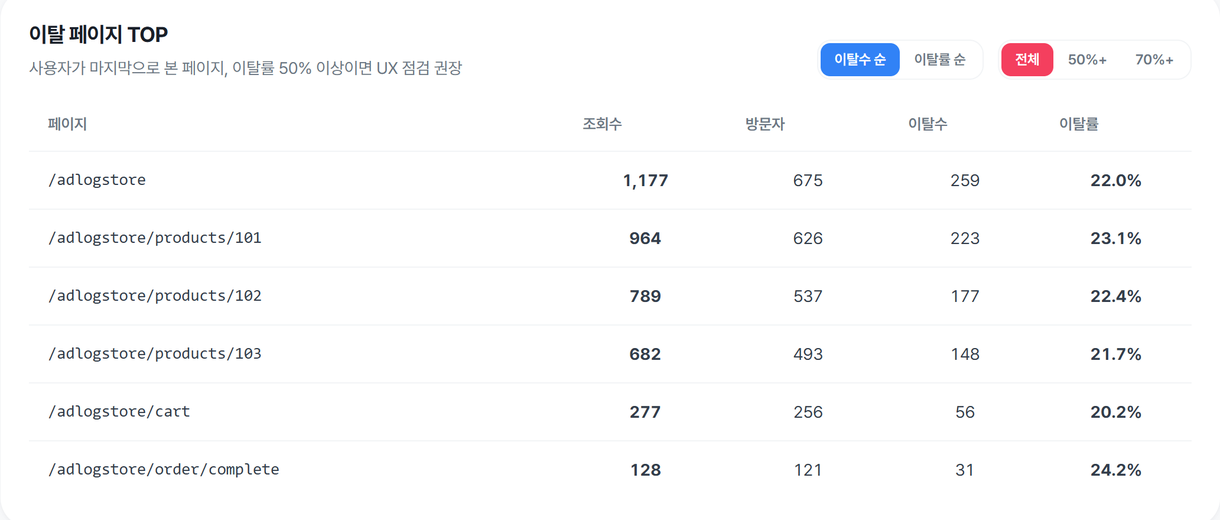Click the 조회수 column header

click(x=603, y=125)
